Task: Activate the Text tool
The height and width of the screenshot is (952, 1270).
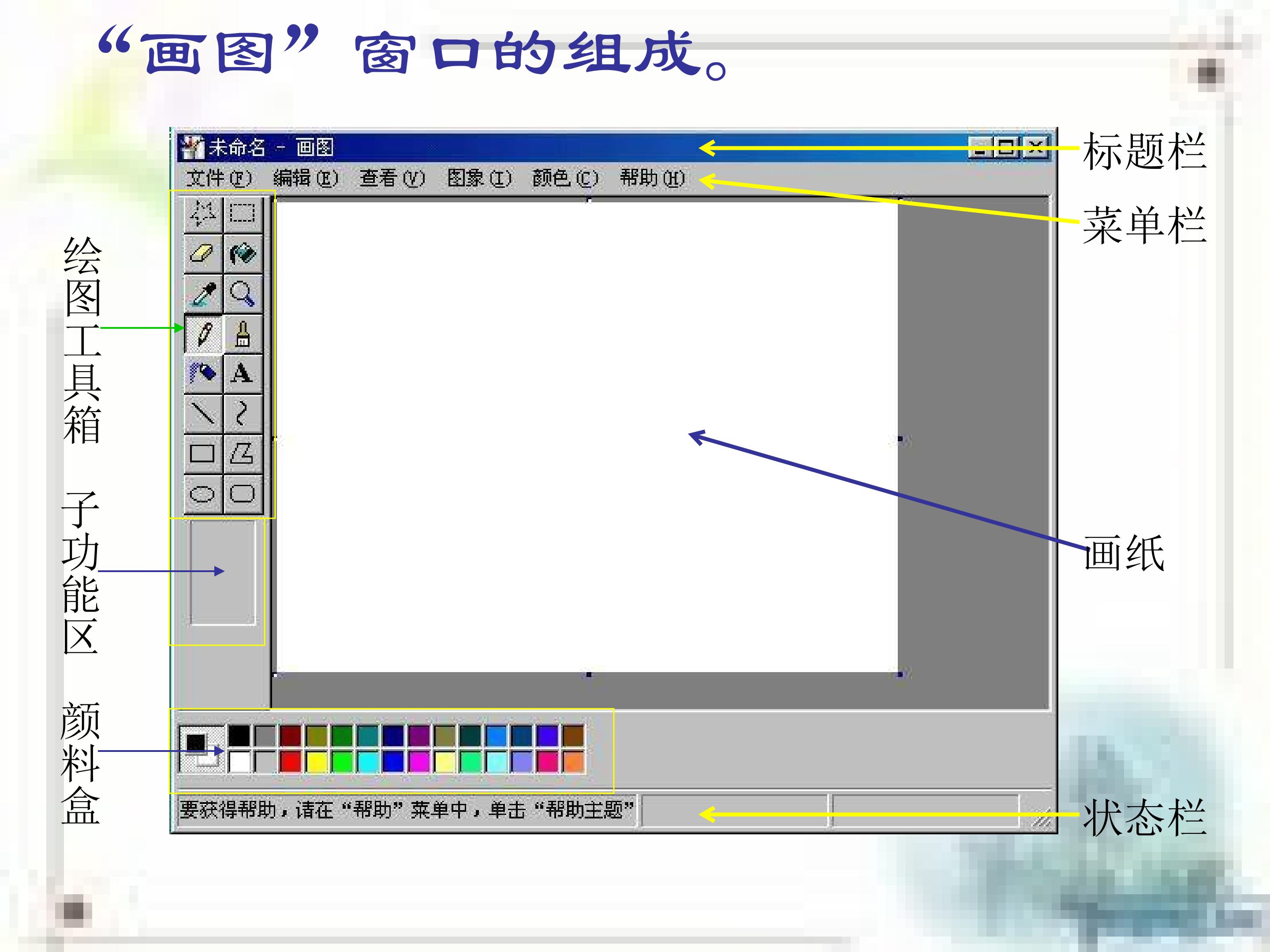Action: (x=242, y=374)
